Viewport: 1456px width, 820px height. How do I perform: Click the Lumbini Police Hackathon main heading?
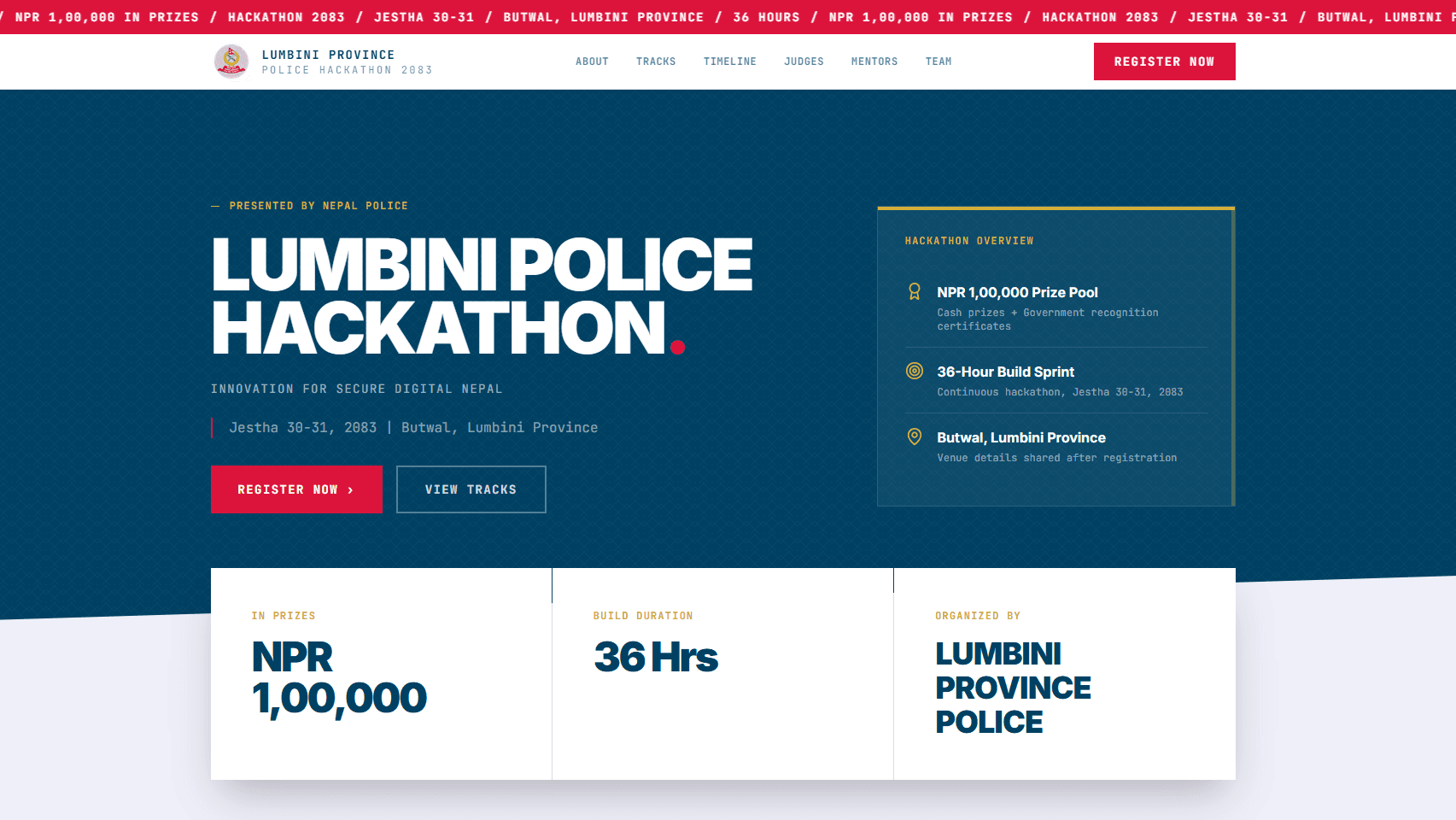click(482, 296)
